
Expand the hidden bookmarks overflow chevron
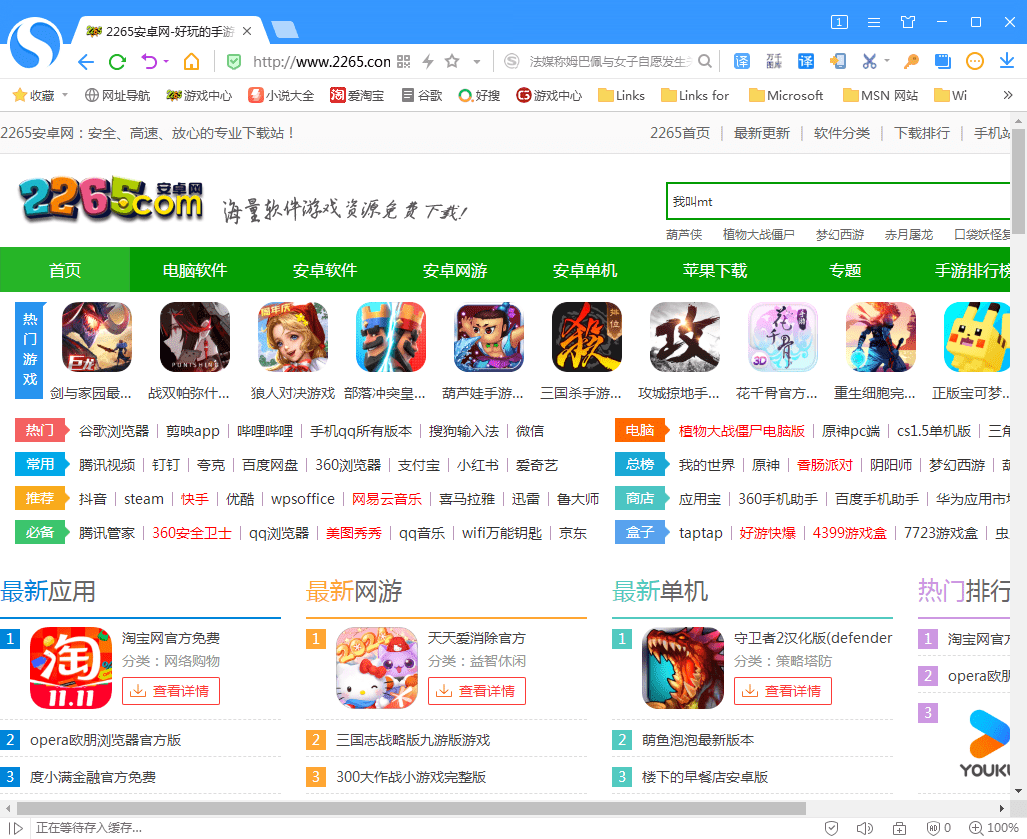point(1007,95)
